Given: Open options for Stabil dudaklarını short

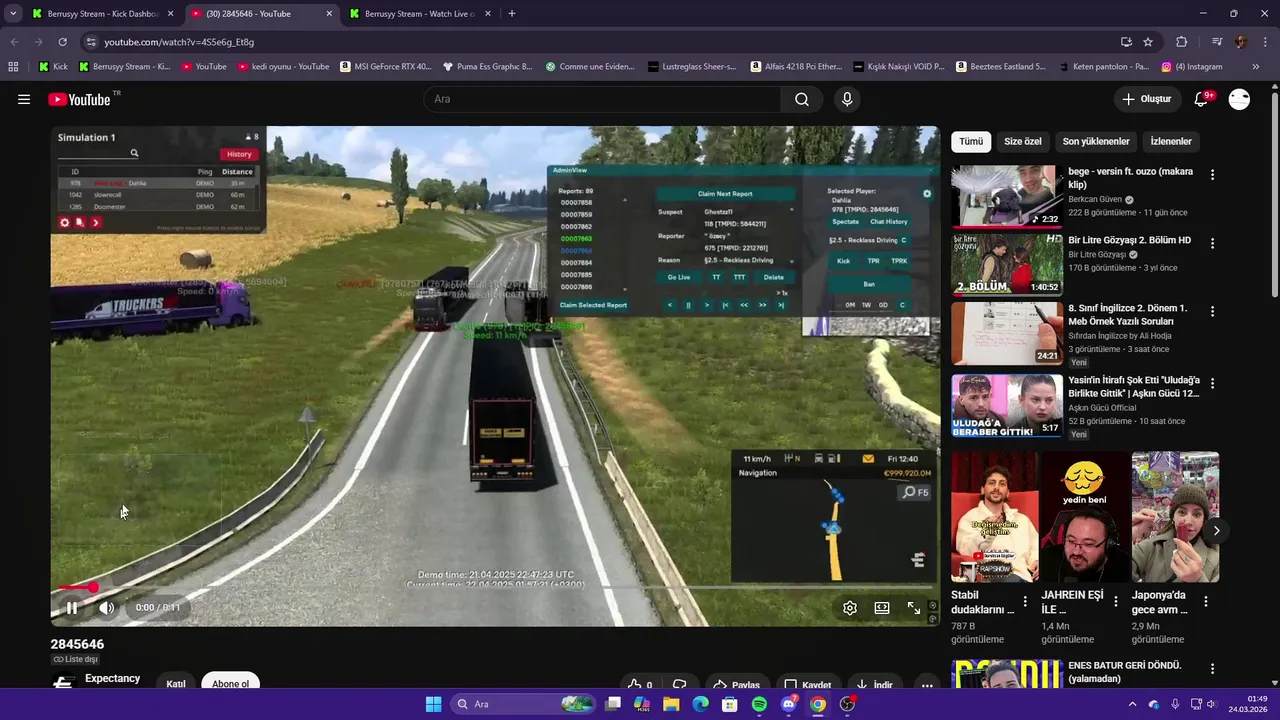Looking at the screenshot, I should [1025, 602].
